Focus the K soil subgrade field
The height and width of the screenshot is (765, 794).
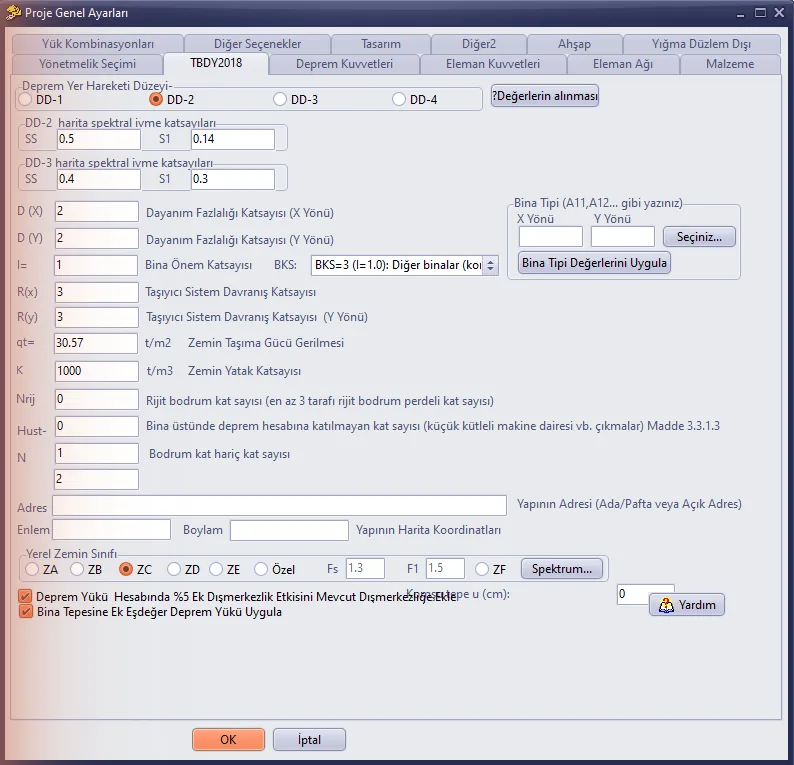point(97,371)
